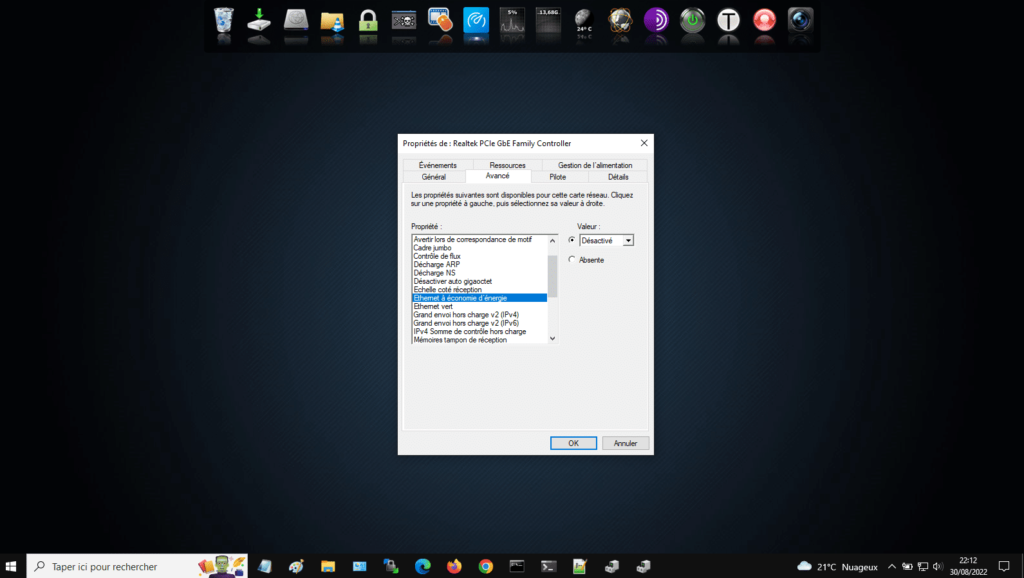Click the Annuler button
The height and width of the screenshot is (578, 1024).
coord(626,443)
